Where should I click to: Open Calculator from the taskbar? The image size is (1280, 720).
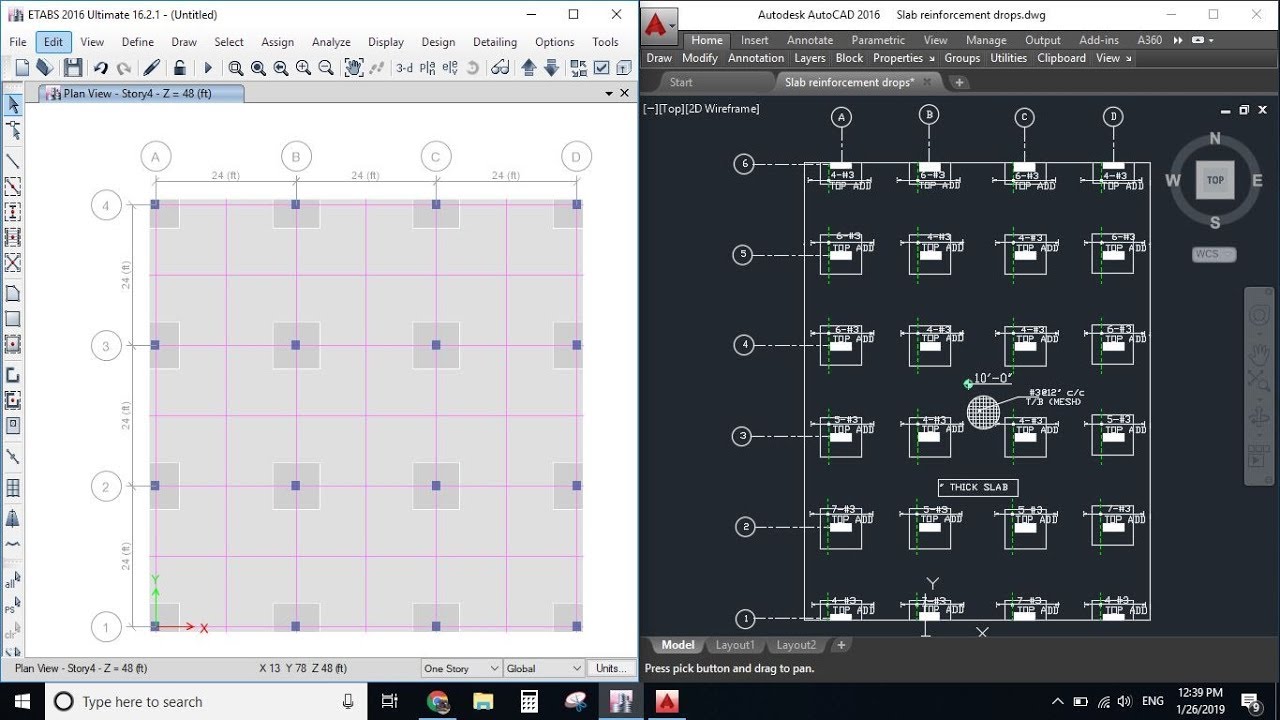529,702
